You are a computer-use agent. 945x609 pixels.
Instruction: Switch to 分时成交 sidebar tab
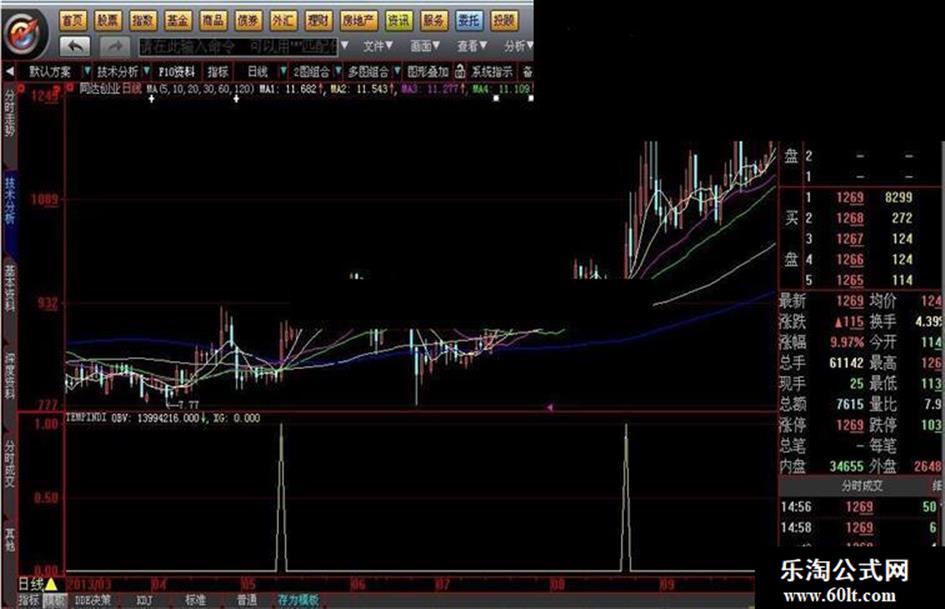coord(10,464)
